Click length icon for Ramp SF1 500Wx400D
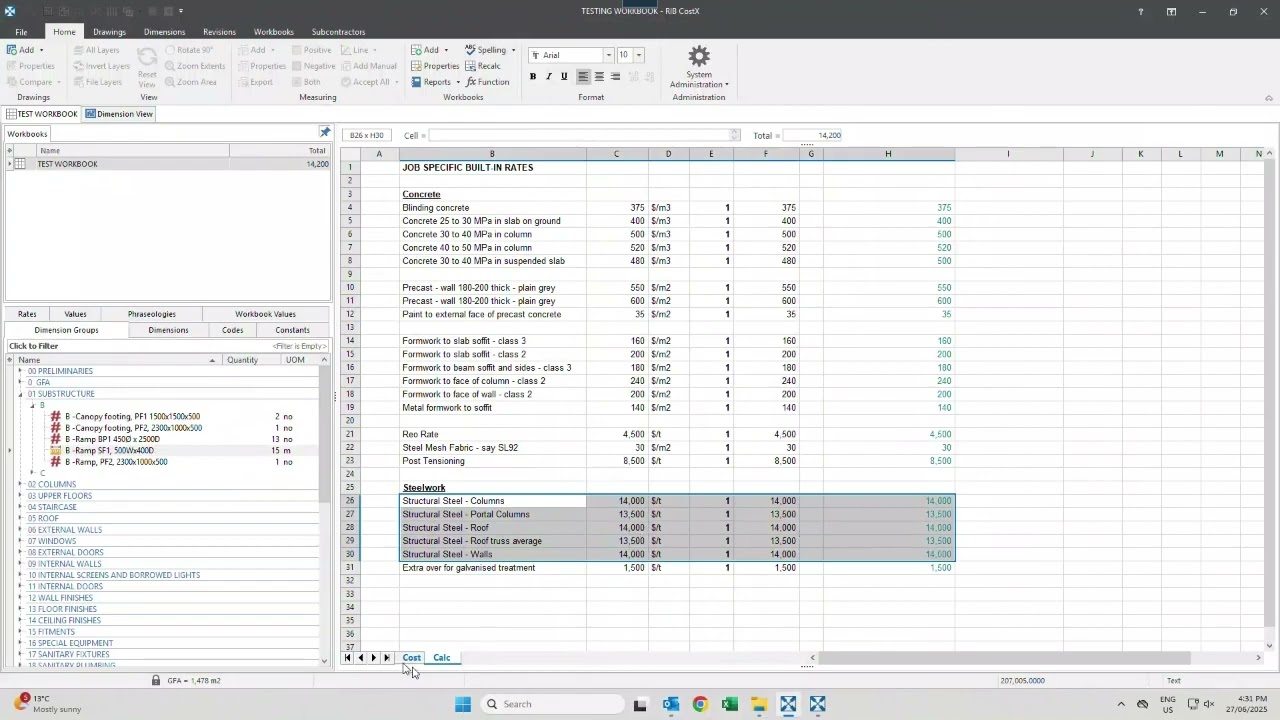Viewport: 1280px width, 720px height. click(57, 451)
